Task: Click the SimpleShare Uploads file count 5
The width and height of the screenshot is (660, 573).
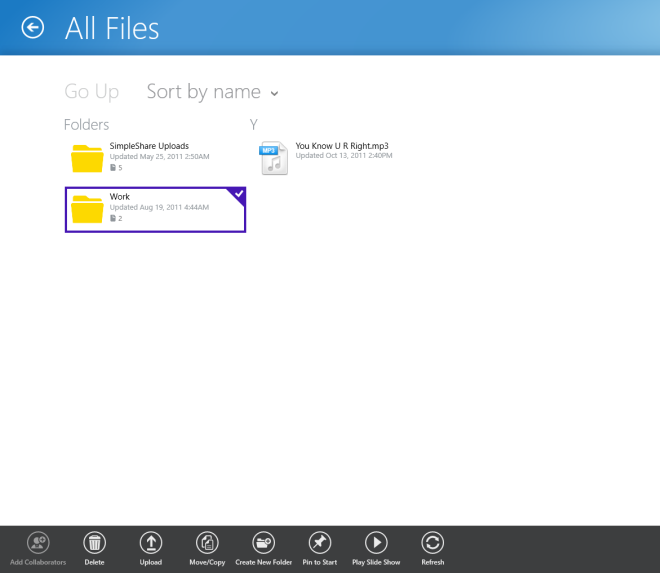Action: pos(116,168)
